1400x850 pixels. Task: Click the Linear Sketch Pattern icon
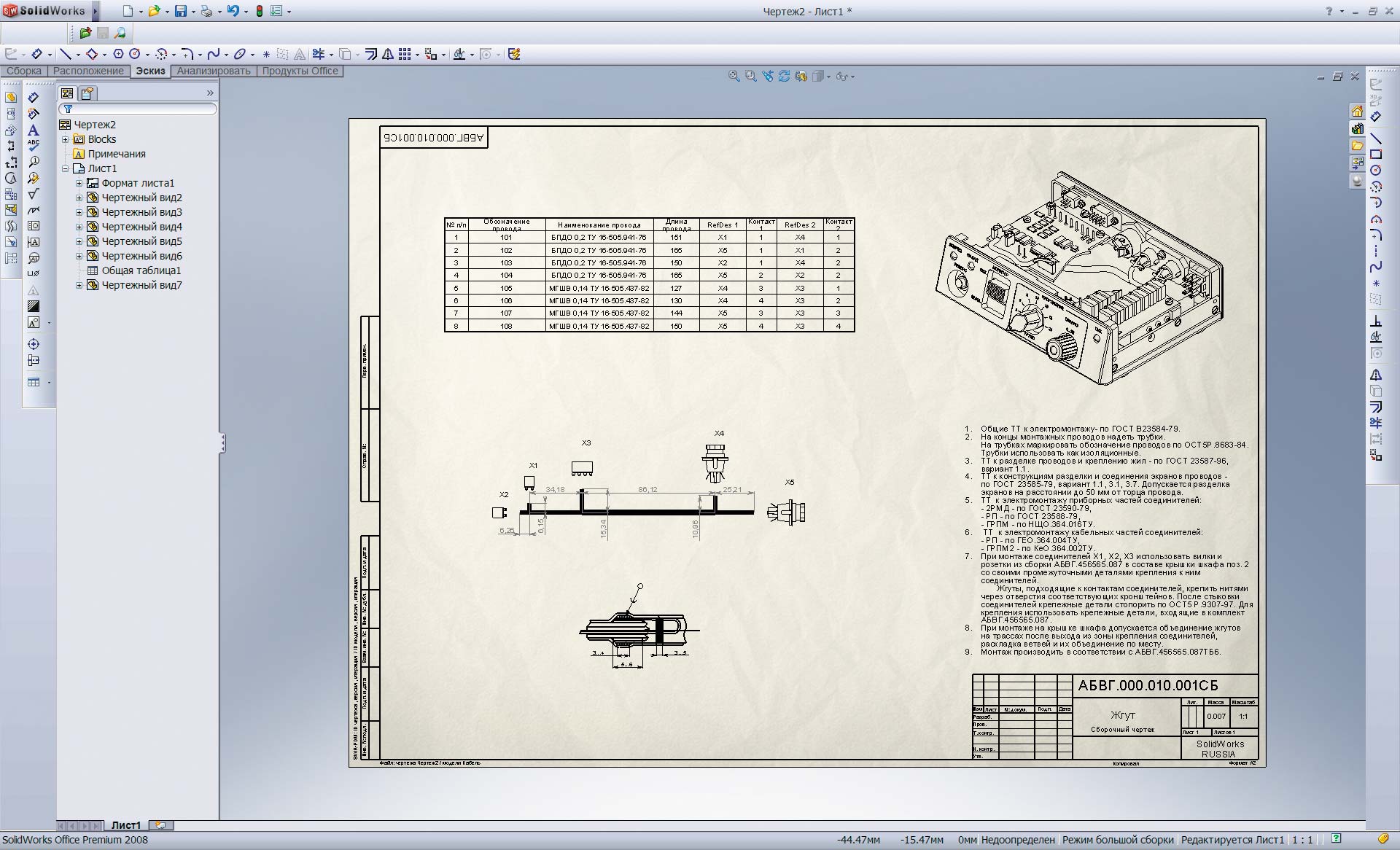(x=405, y=54)
